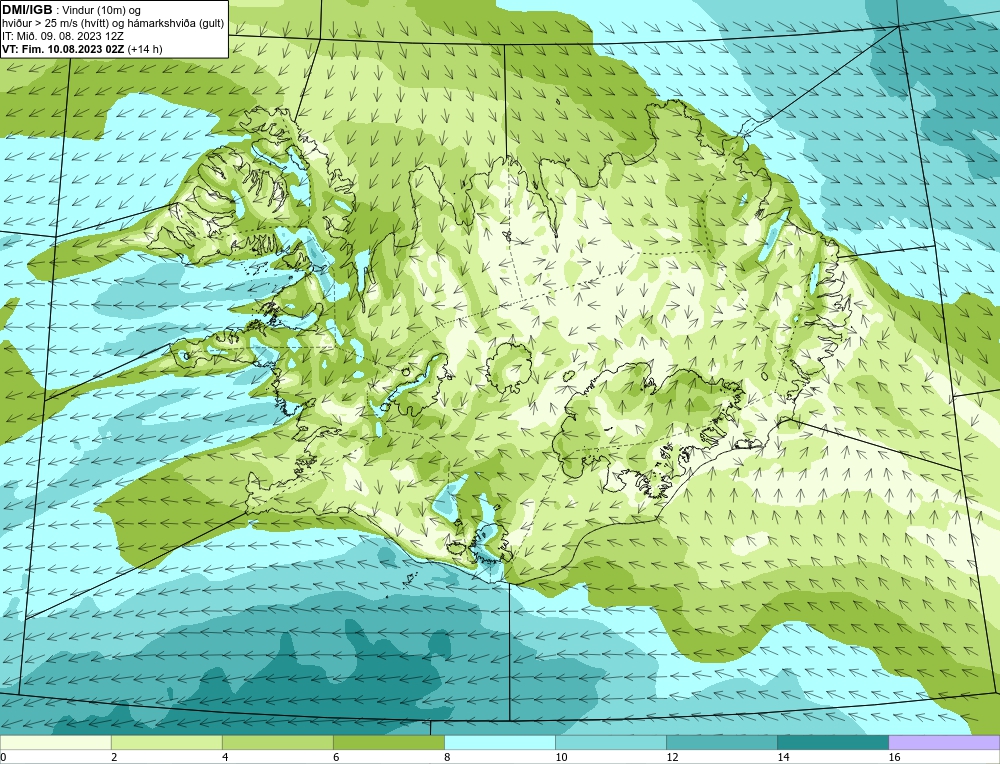Click the 14–16 m/s dark teal legend swatch
The image size is (1000, 764).
point(832,742)
